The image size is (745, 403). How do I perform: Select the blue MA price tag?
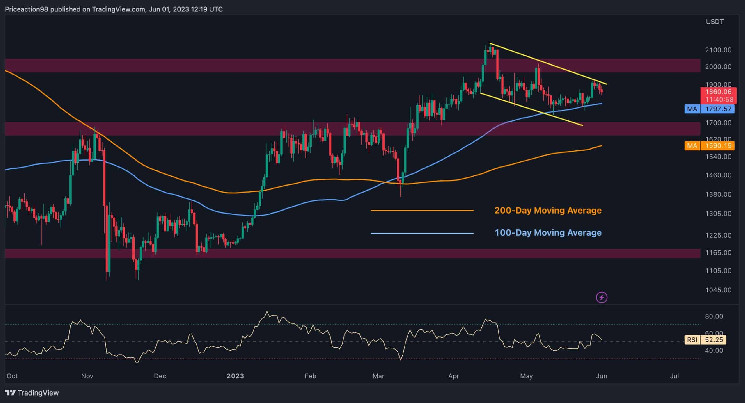pos(710,109)
